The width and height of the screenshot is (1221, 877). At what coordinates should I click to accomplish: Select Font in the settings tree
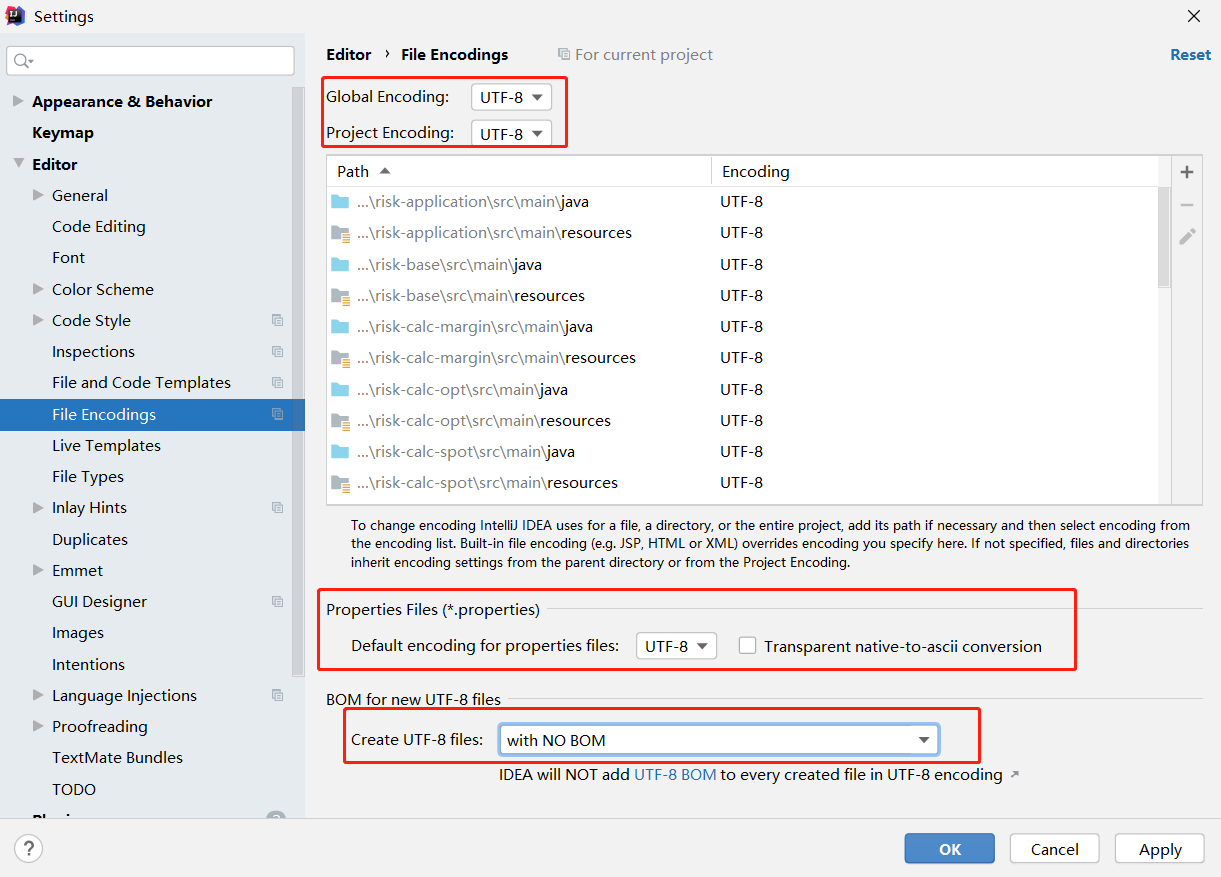(x=68, y=258)
